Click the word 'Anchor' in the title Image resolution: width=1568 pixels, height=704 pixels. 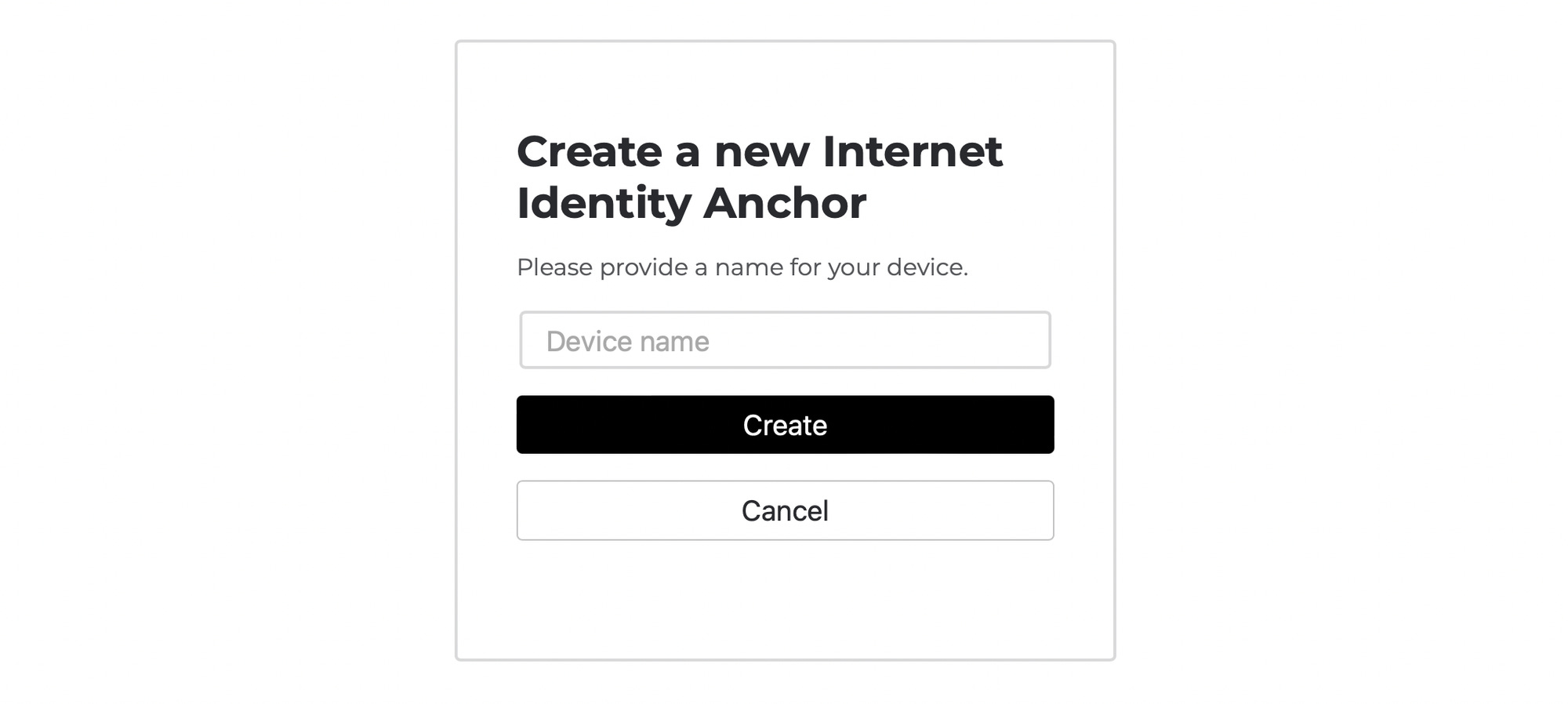785,203
